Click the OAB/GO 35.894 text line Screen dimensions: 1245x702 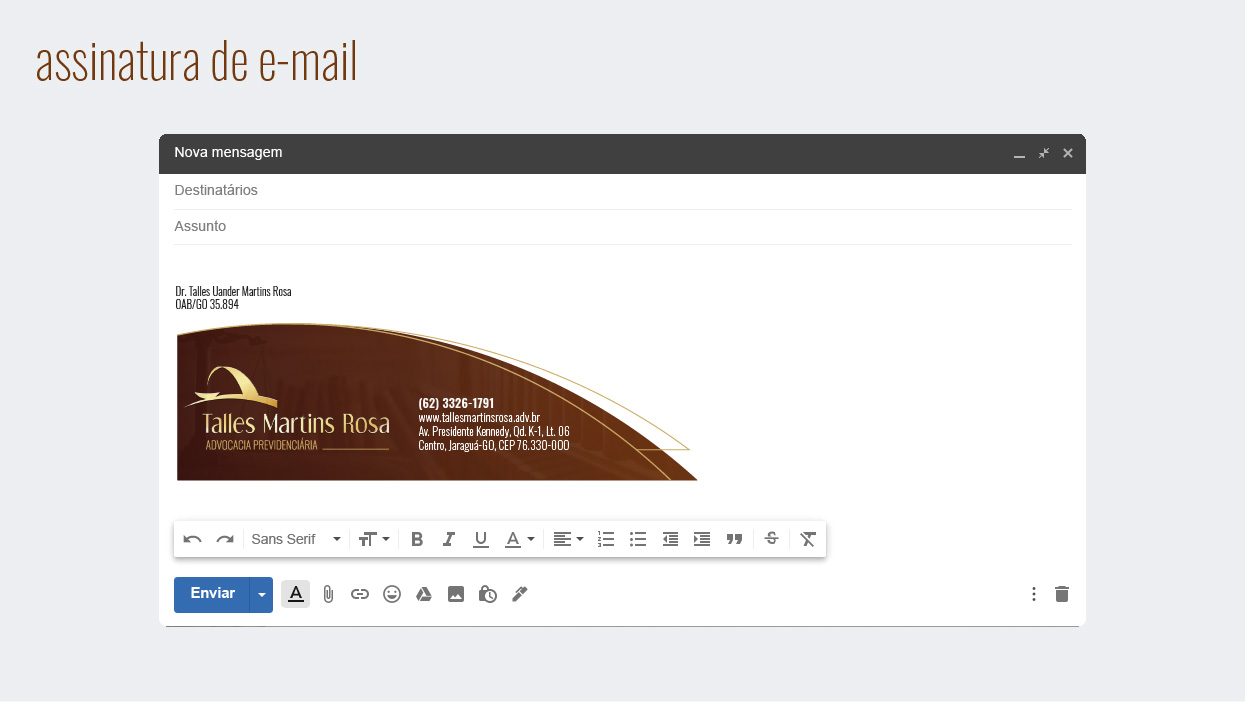pyautogui.click(x=207, y=304)
